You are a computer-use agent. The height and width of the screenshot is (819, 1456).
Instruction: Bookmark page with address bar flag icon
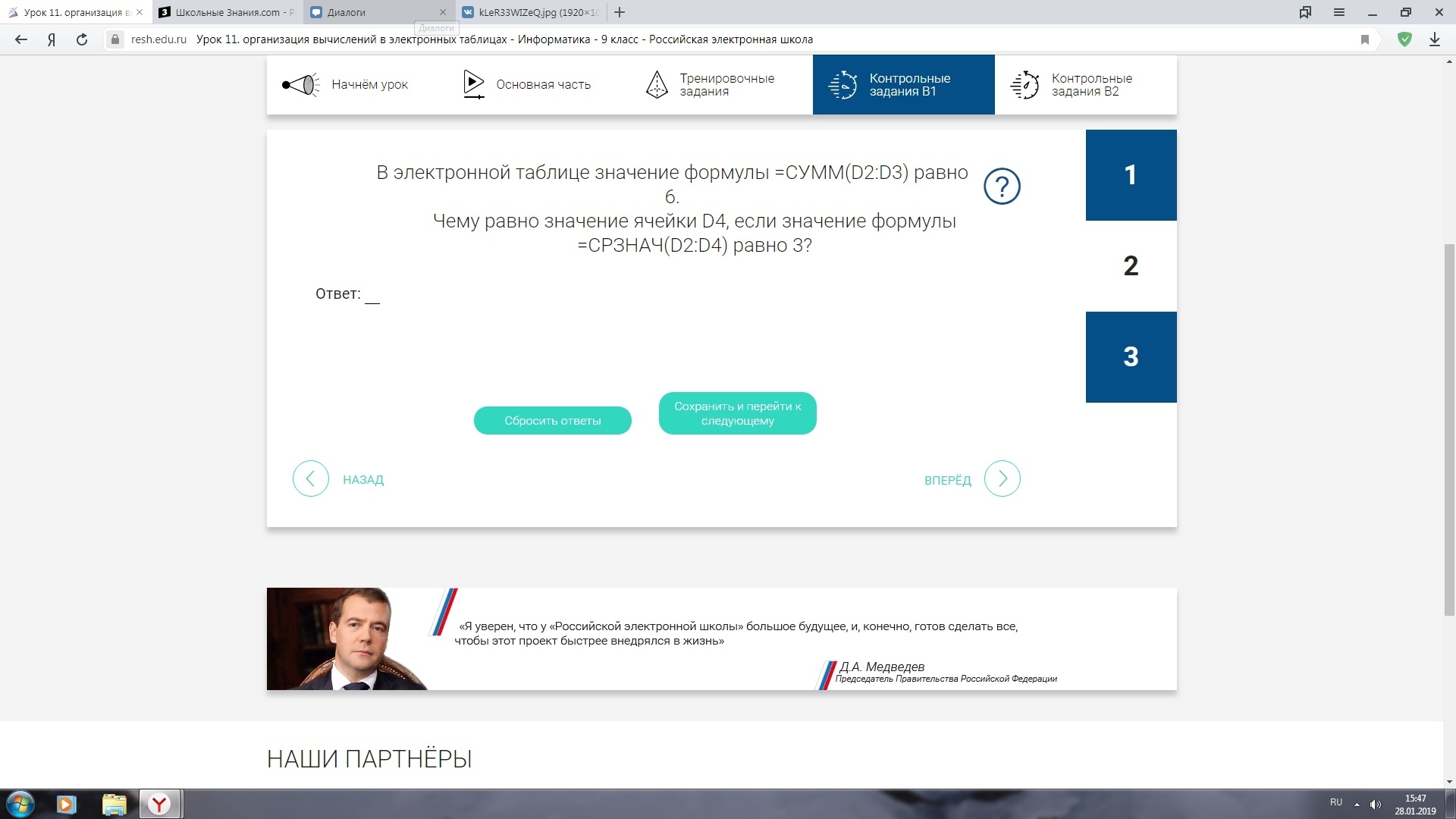point(1364,39)
